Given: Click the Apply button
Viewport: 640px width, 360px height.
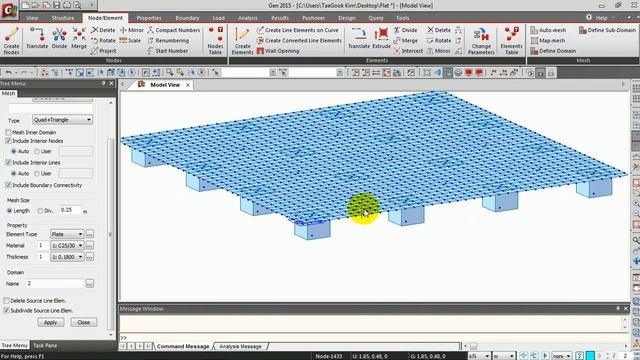Looking at the screenshot, I should pos(51,322).
